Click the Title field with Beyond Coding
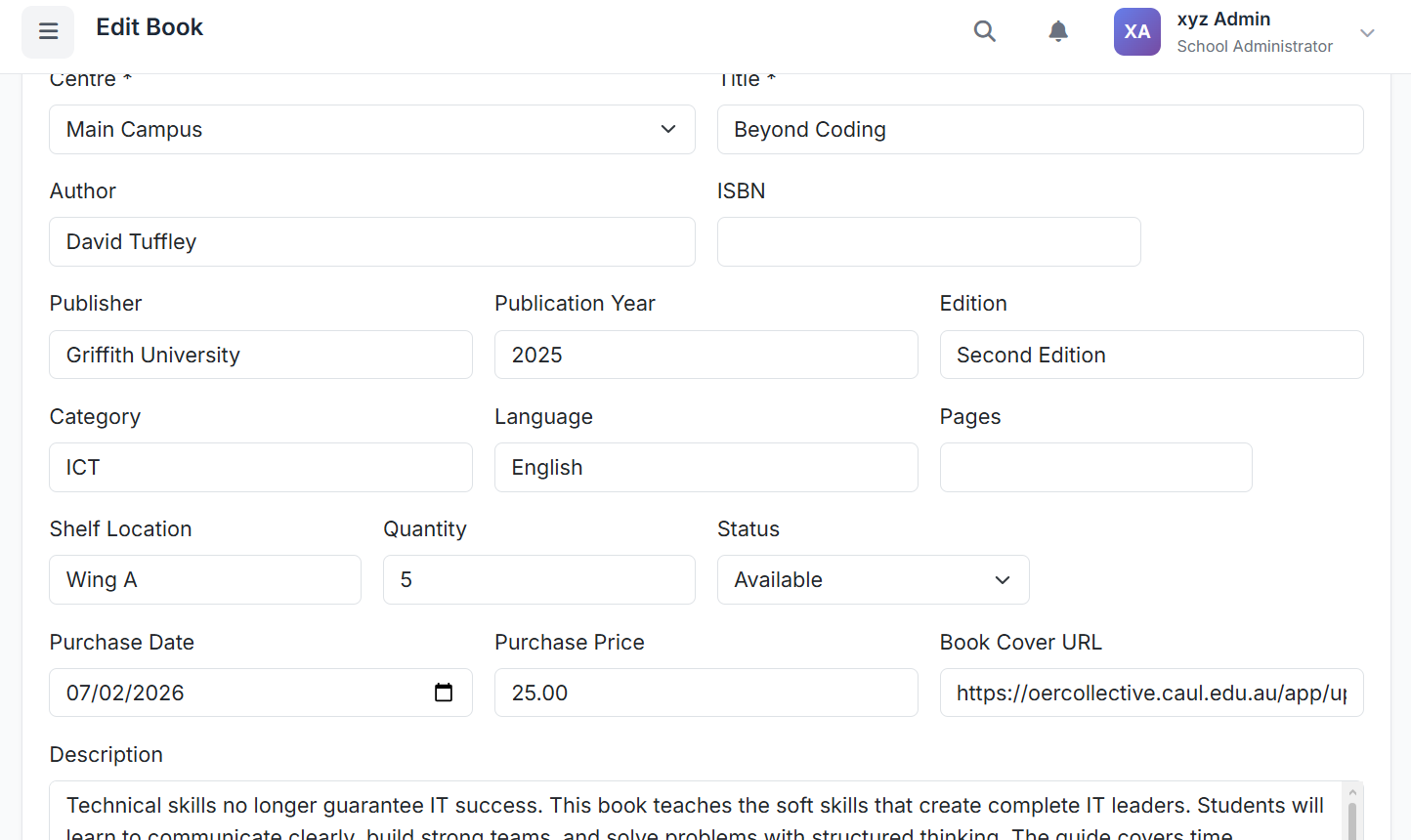The width and height of the screenshot is (1411, 840). [1039, 130]
